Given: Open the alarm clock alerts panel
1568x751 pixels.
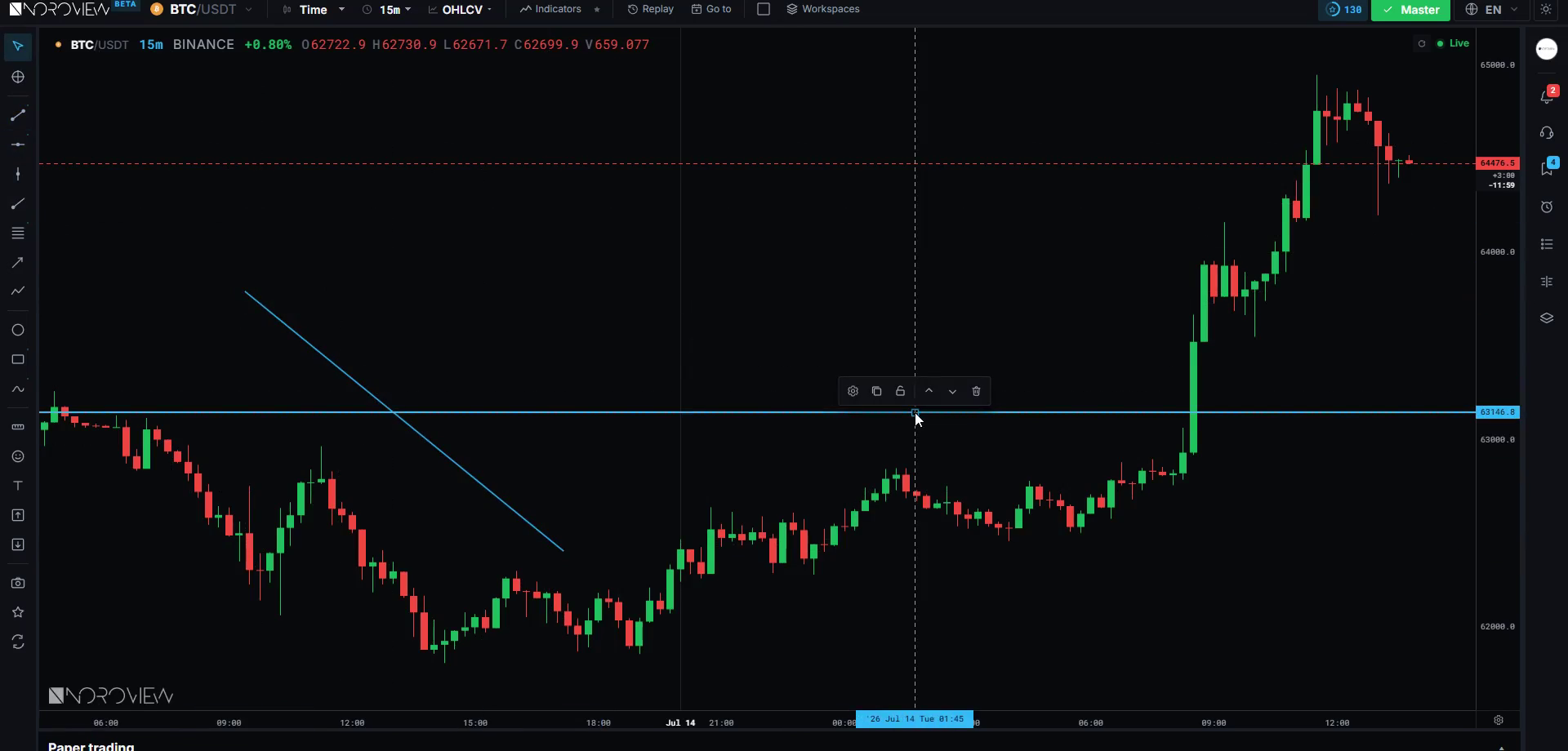Looking at the screenshot, I should 1547,207.
